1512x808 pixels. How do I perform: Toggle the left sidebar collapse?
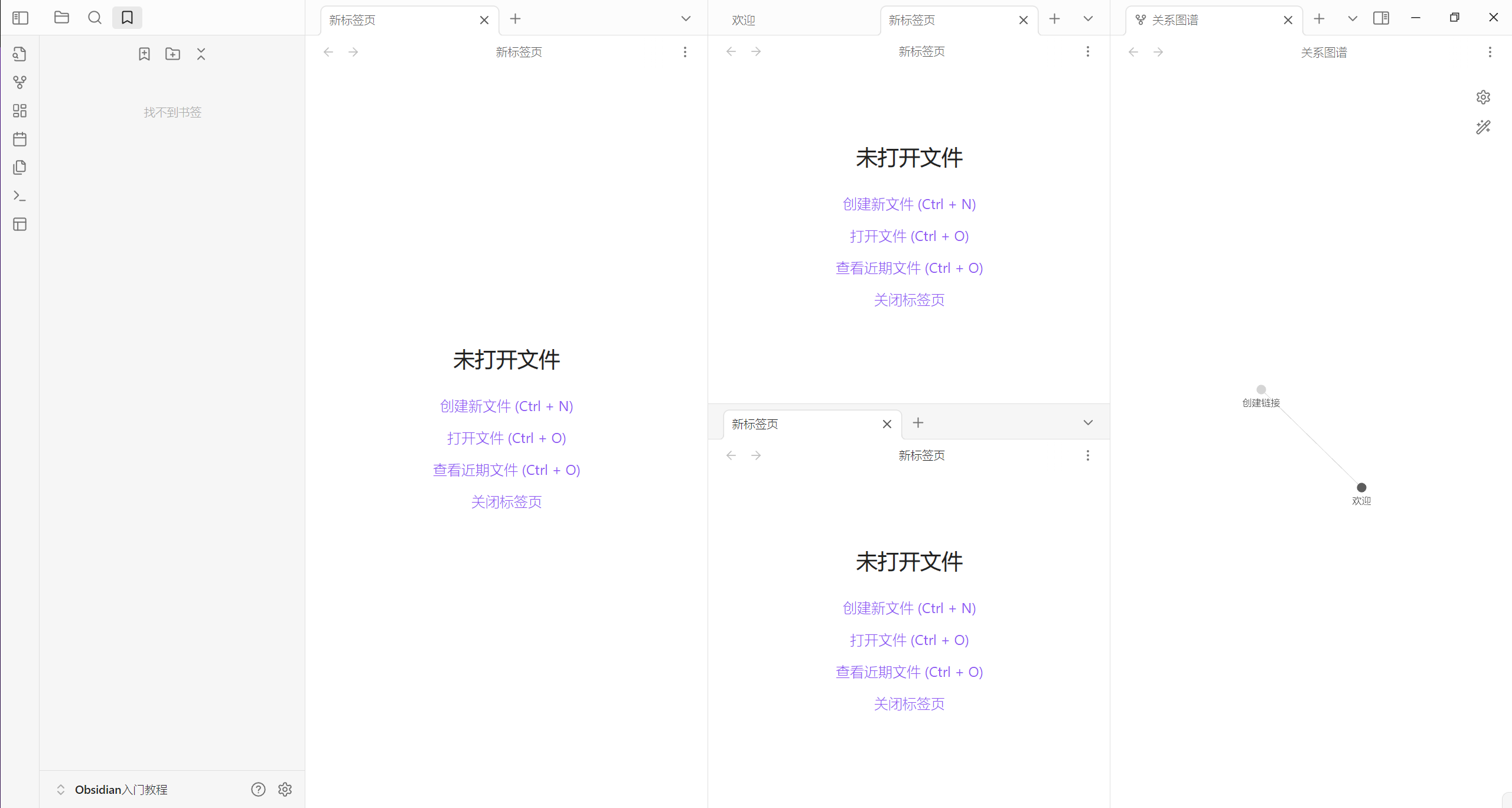(x=20, y=18)
